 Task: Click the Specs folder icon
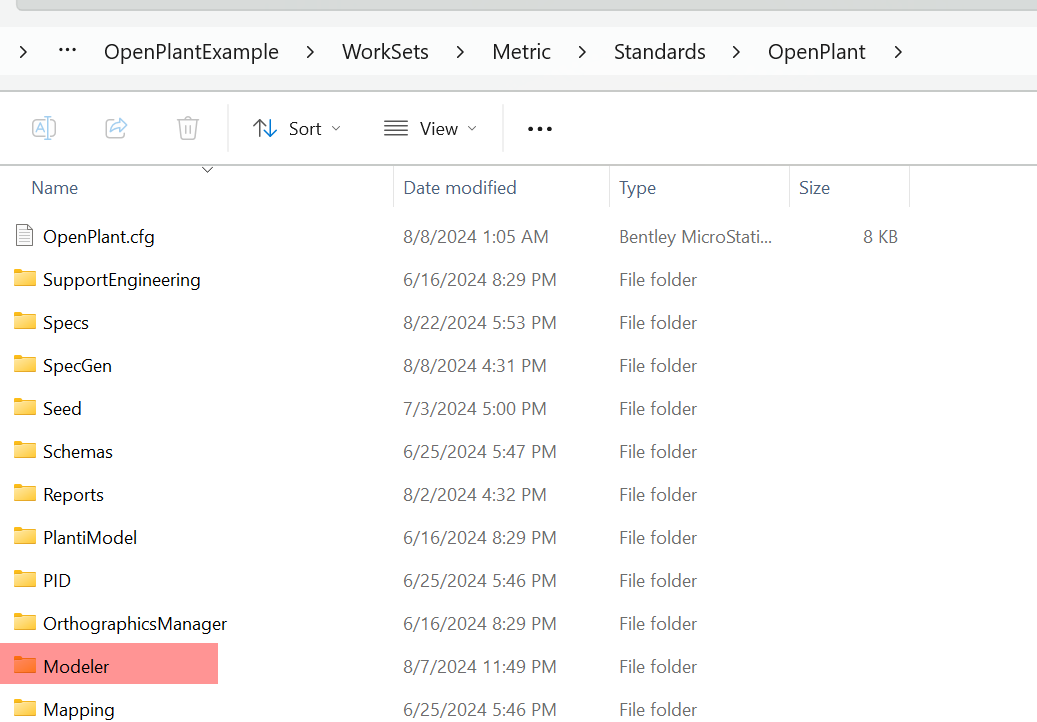(x=25, y=322)
